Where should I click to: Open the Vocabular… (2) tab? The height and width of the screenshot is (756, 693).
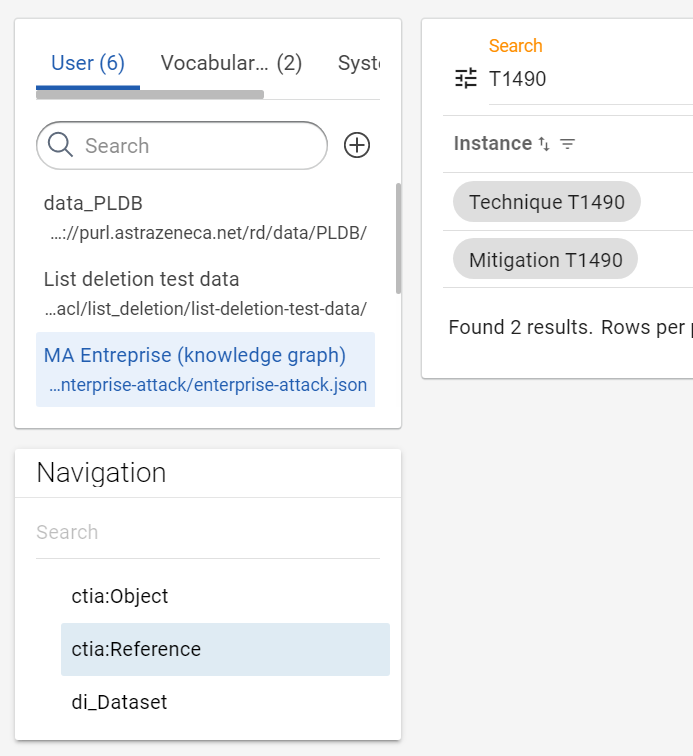(x=231, y=63)
